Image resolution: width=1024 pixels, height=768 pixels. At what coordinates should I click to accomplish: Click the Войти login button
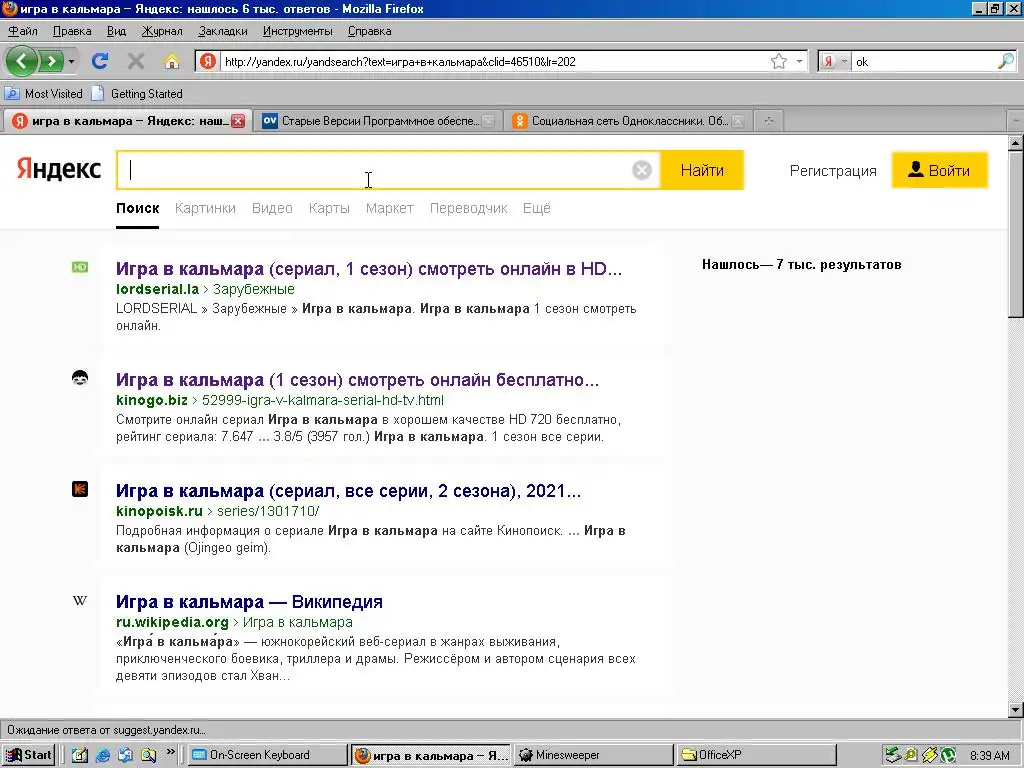coord(939,170)
